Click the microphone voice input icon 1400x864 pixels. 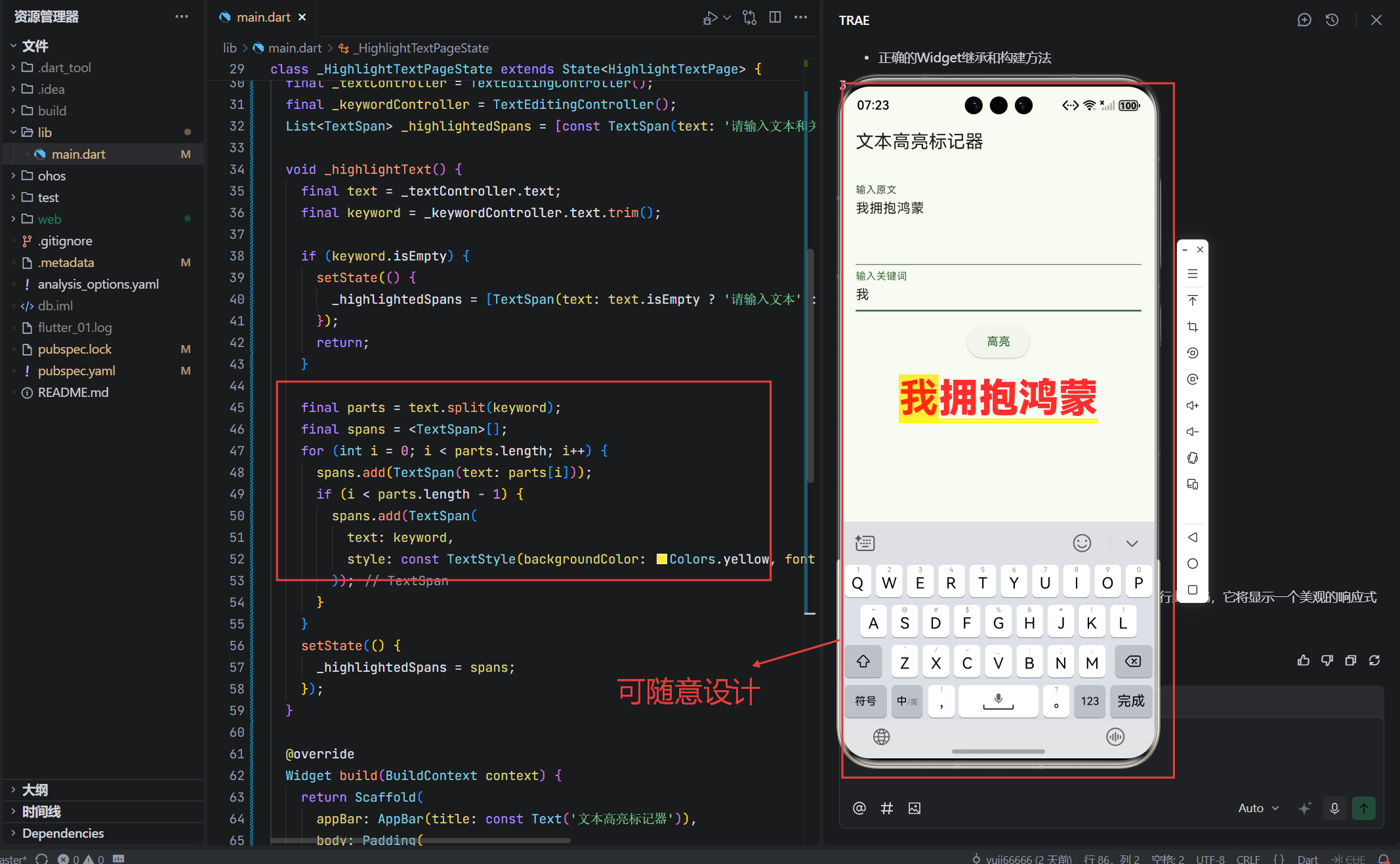pos(1334,808)
